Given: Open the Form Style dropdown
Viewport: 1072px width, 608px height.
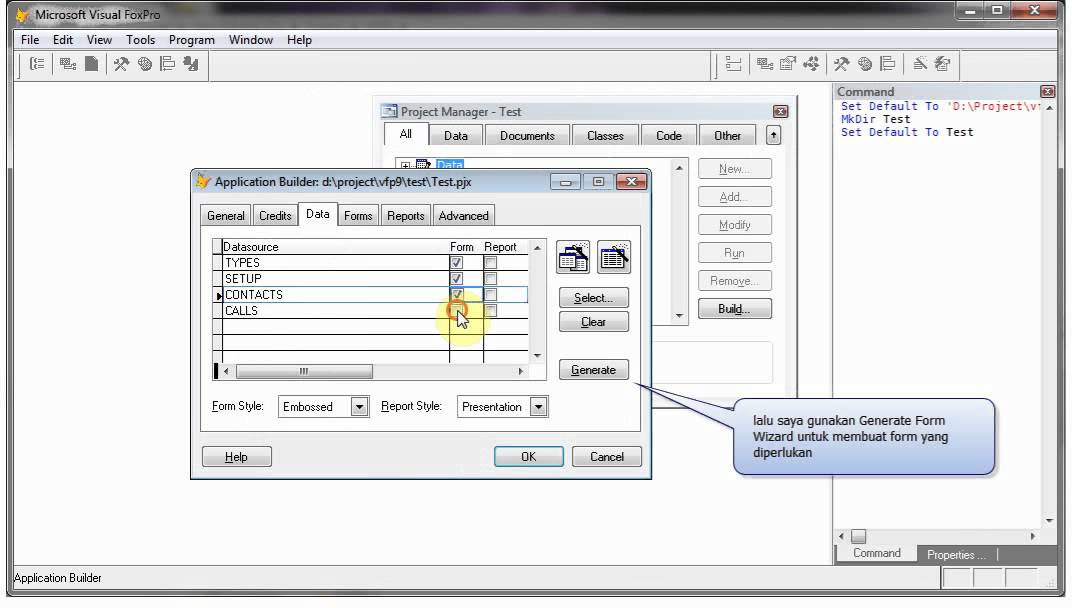Looking at the screenshot, I should coord(360,407).
